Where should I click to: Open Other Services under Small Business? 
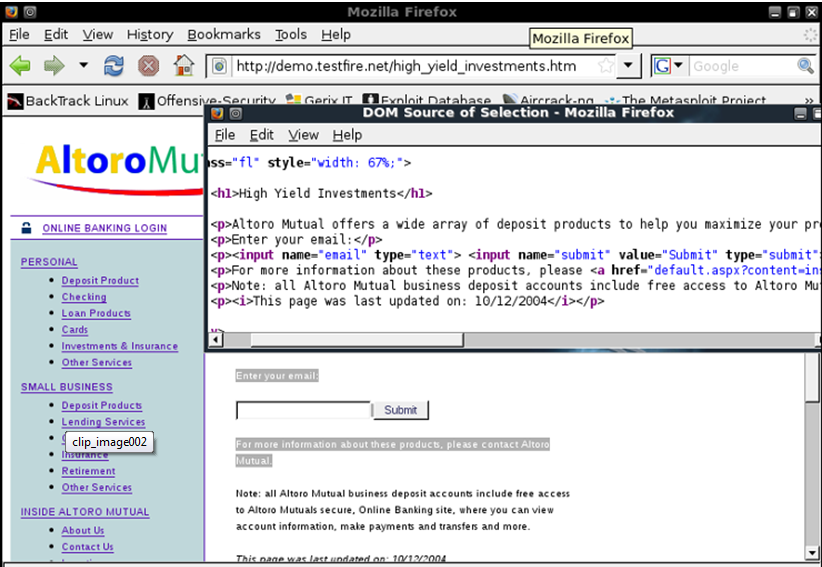pyautogui.click(x=96, y=487)
